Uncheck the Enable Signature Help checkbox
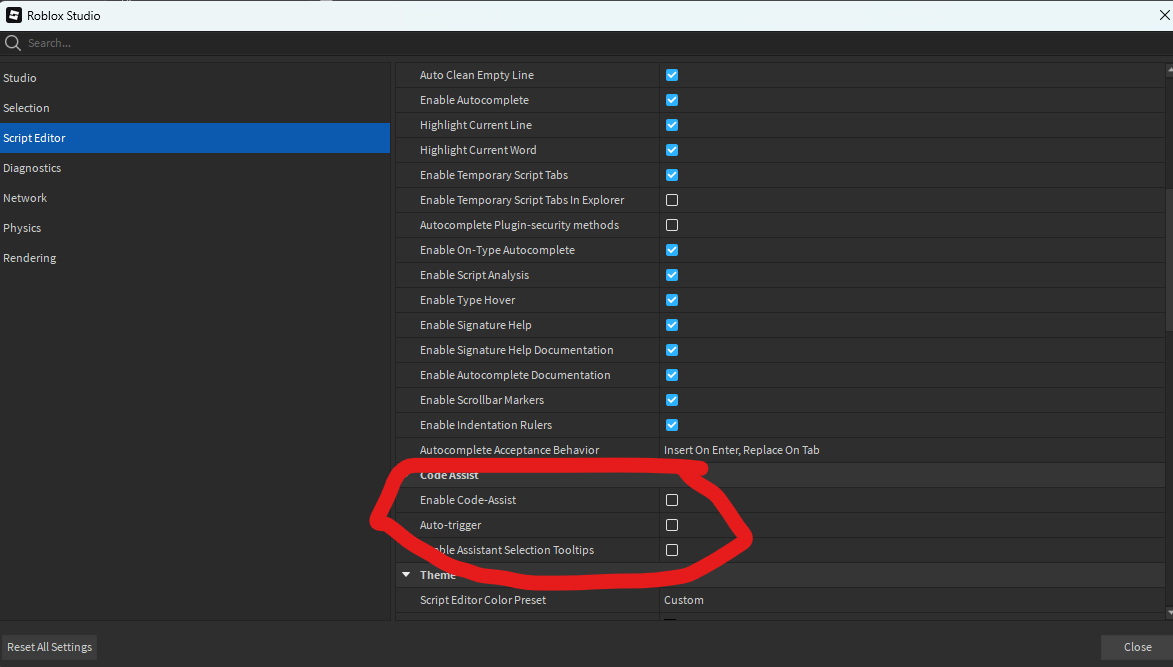 click(672, 325)
